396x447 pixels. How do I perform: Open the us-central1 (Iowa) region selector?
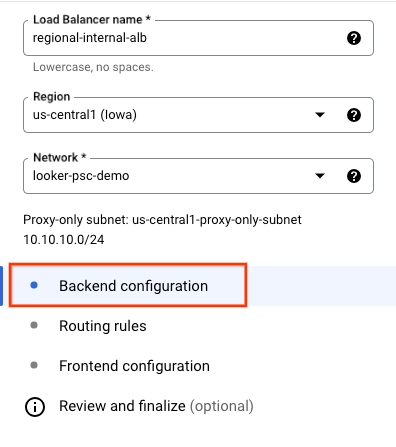tap(198, 115)
